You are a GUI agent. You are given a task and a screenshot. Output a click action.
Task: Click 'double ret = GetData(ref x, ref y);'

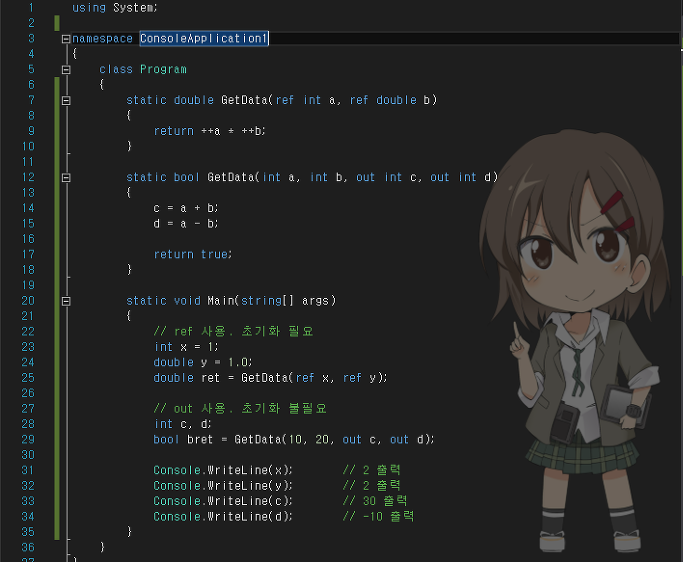(270, 378)
